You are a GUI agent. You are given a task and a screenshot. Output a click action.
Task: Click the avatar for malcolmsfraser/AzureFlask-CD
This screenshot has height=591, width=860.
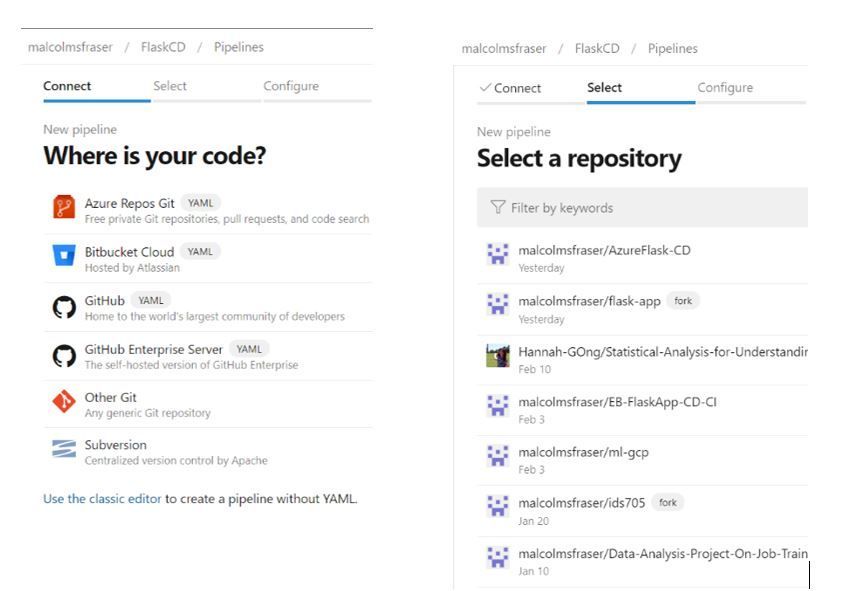[497, 254]
